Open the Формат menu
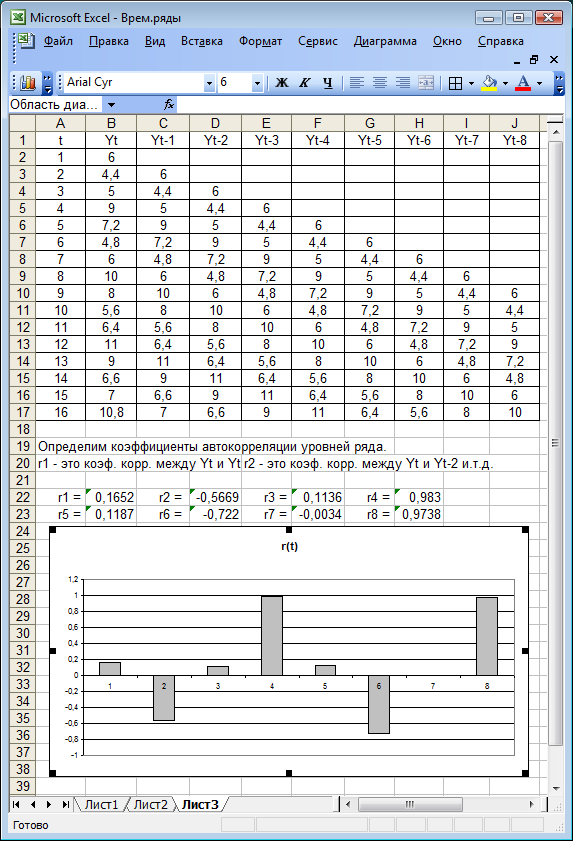This screenshot has width=573, height=841. [261, 41]
